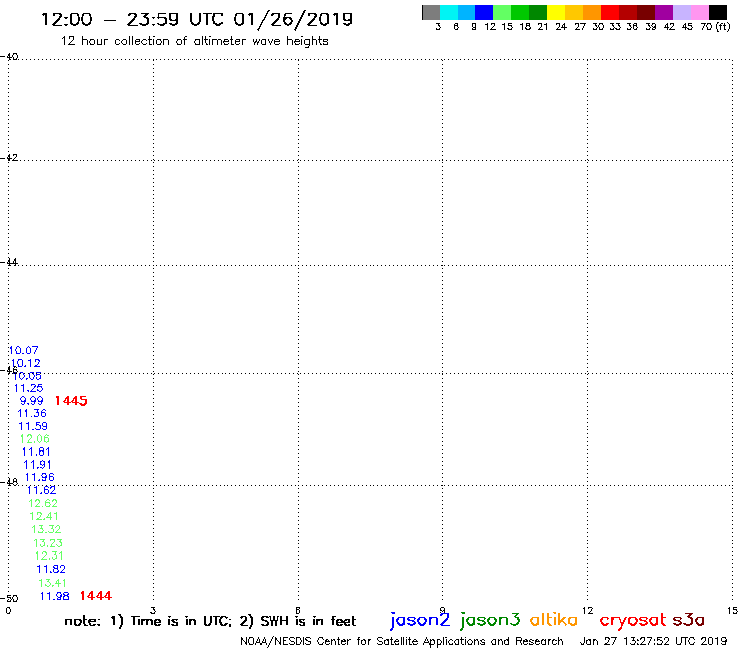
Task: Click the dark red 's3a' satellite legend label
Action: pyautogui.click(x=689, y=620)
